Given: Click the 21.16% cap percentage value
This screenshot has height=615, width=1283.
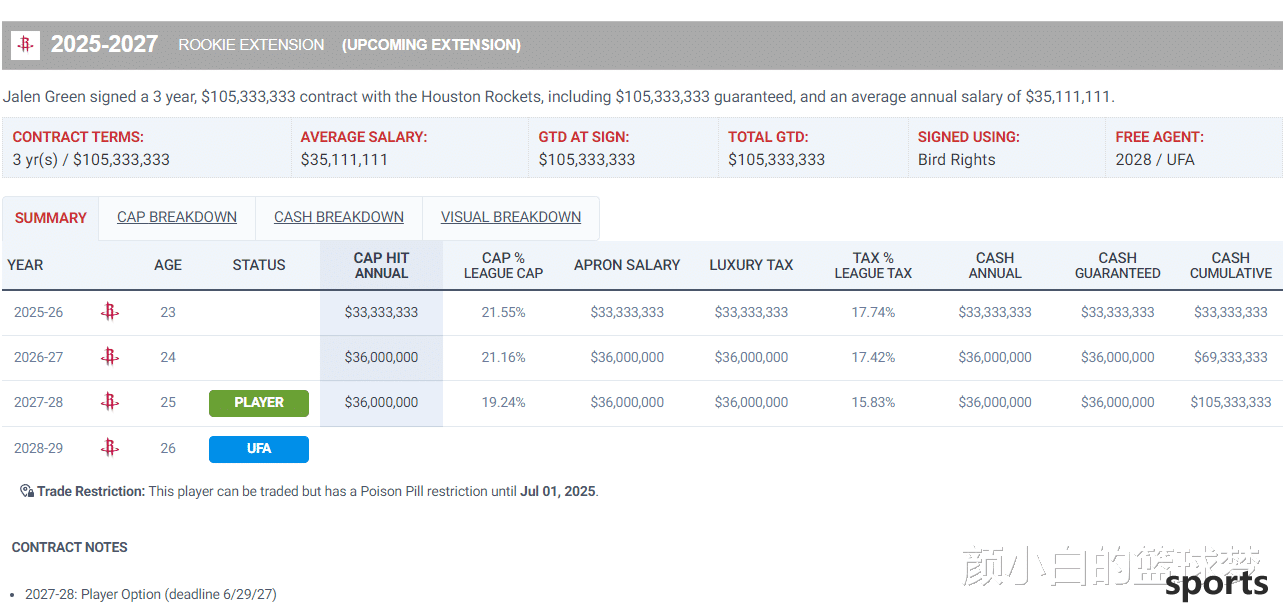Looking at the screenshot, I should click(503, 357).
